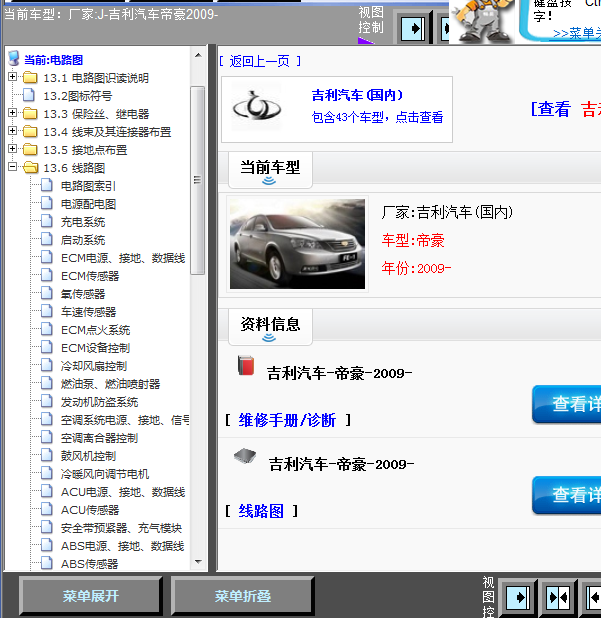Expand the 13.4 线束及其连接器布置 folder
Image resolution: width=601 pixels, height=618 pixels.
13,130
